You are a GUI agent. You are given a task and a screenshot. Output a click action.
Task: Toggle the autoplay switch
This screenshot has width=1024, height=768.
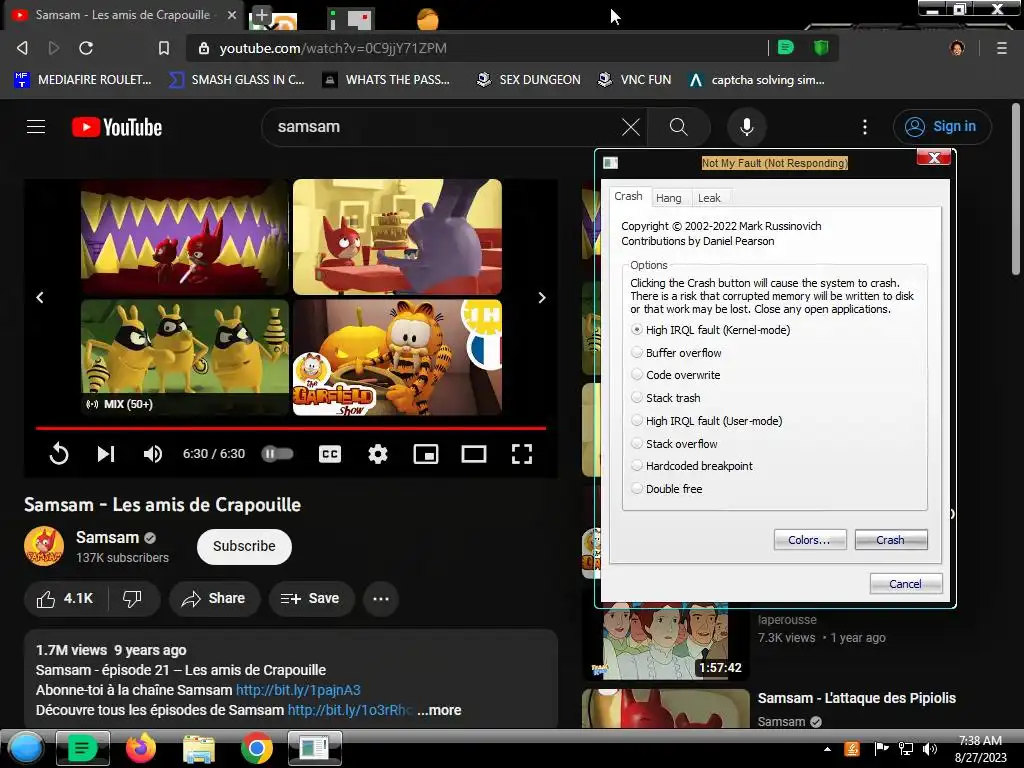pos(278,453)
